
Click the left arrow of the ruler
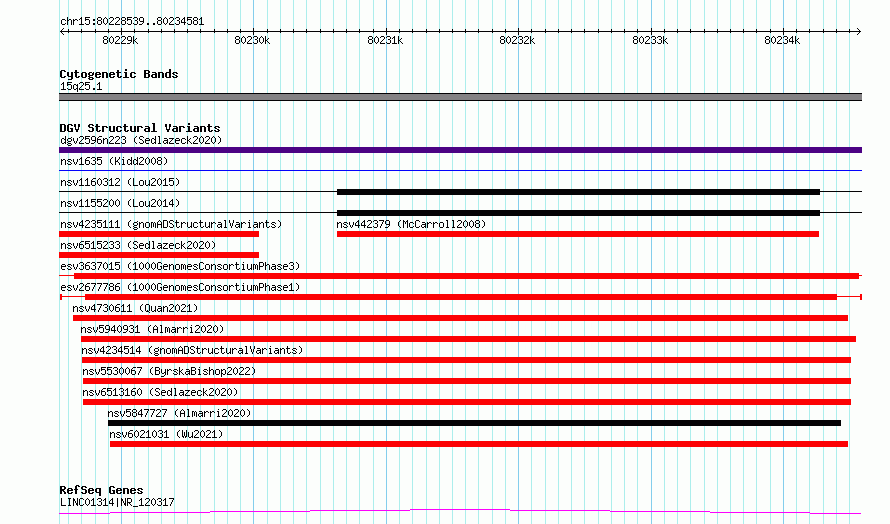tap(62, 31)
